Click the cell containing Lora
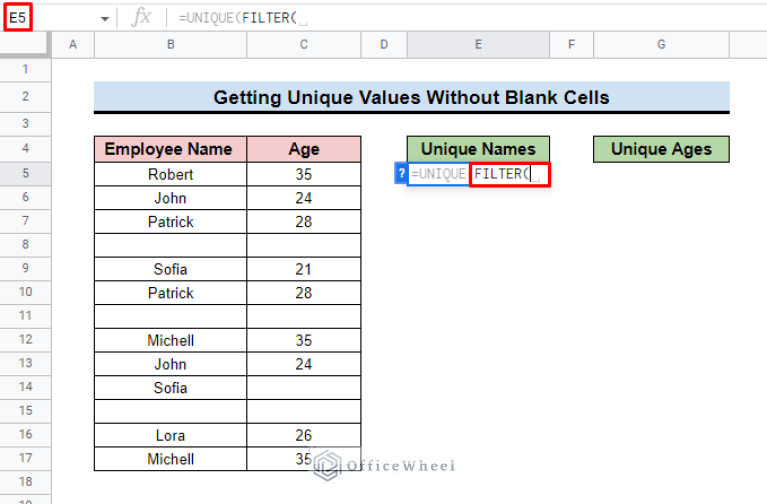This screenshot has height=504, width=767. click(170, 435)
